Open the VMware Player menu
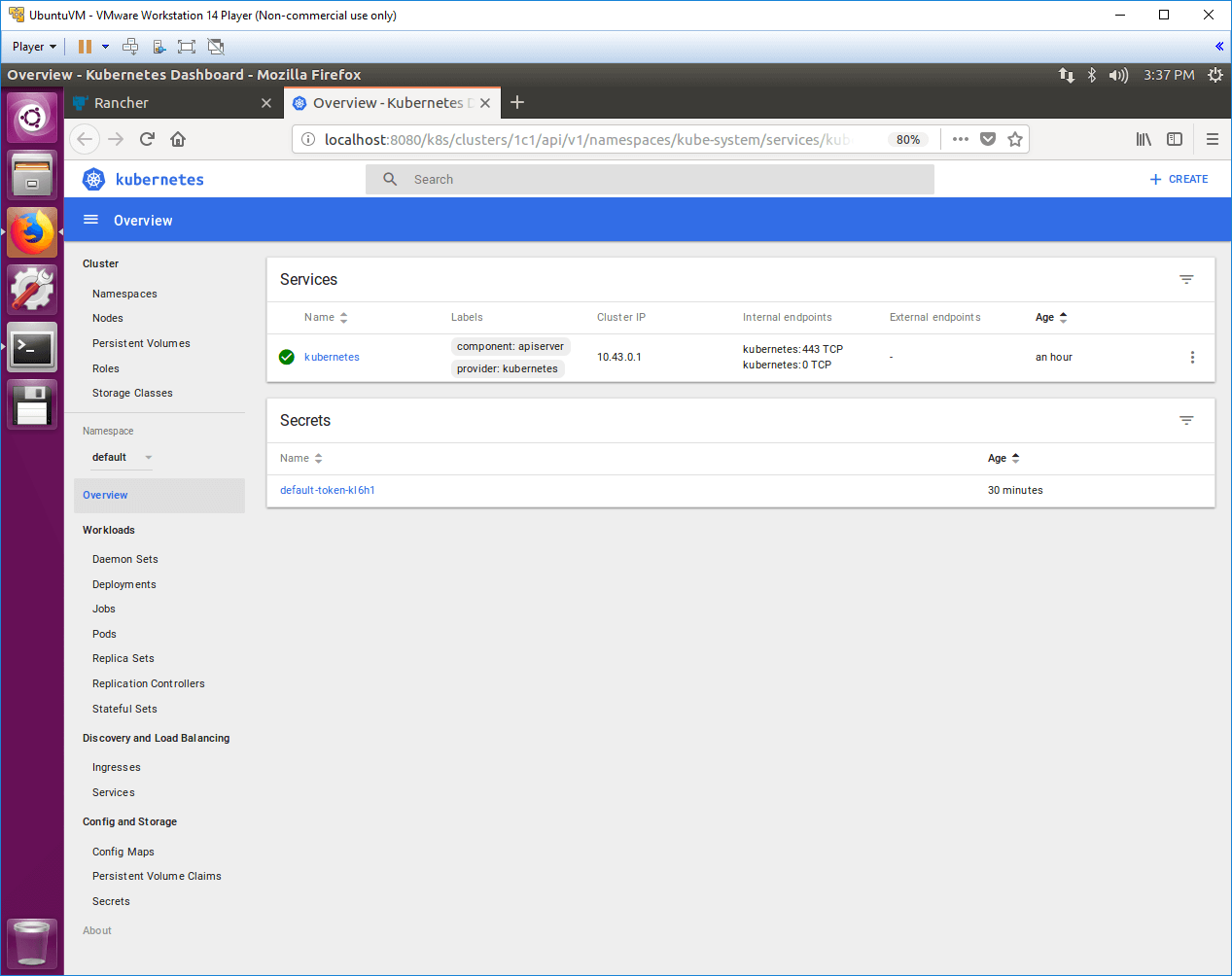Image resolution: width=1232 pixels, height=976 pixels. click(34, 47)
